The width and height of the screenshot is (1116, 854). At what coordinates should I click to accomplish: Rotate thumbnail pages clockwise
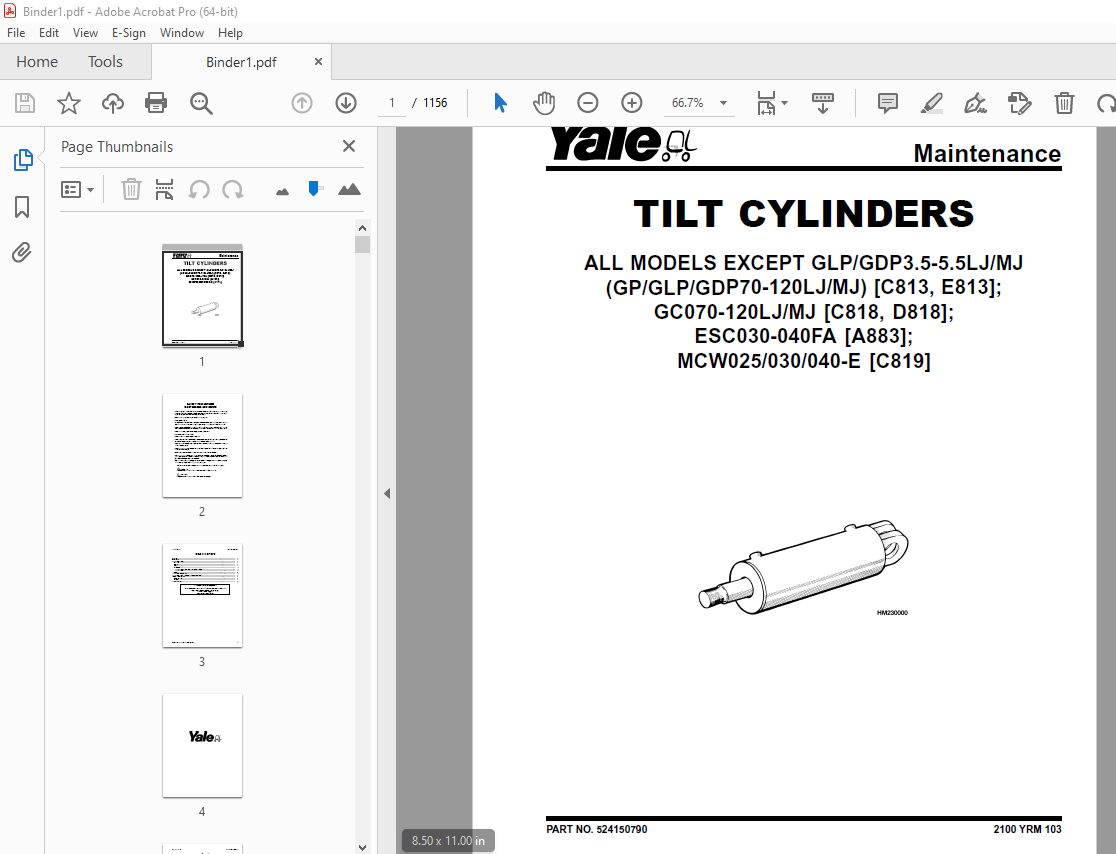[x=233, y=189]
